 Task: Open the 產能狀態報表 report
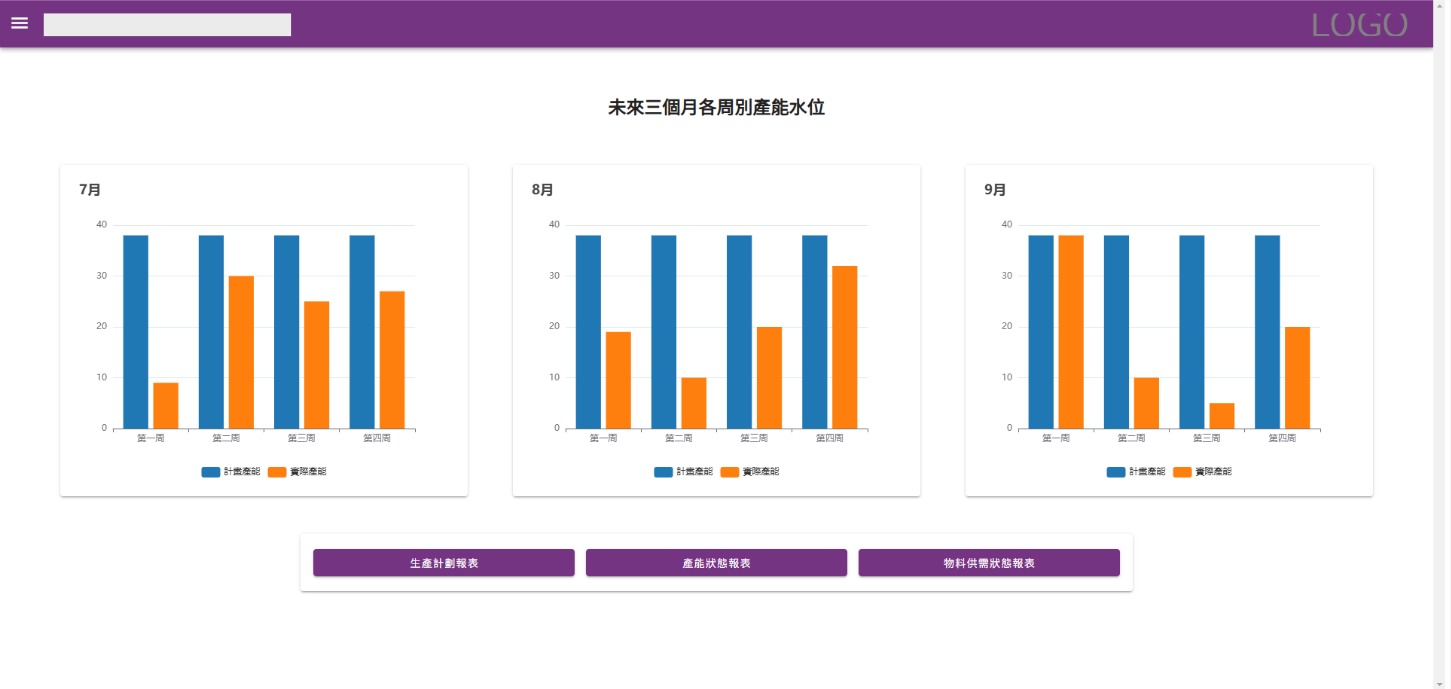[x=716, y=563]
